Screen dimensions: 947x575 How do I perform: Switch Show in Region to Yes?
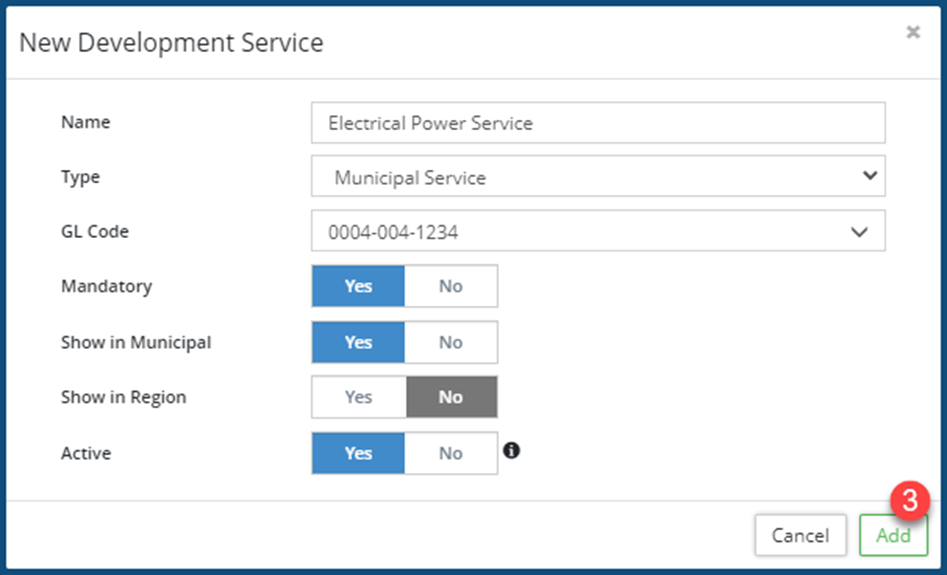[x=358, y=397]
